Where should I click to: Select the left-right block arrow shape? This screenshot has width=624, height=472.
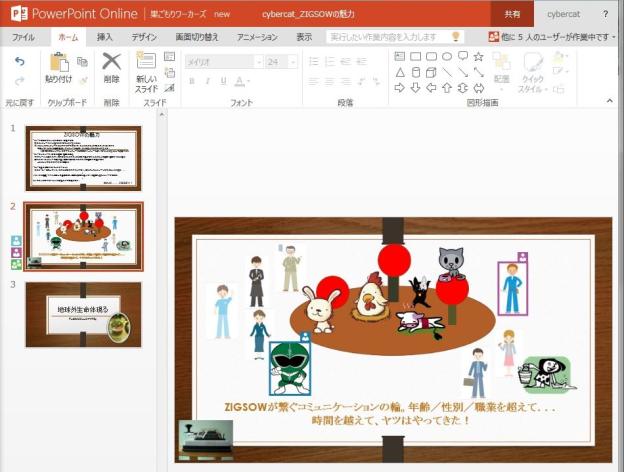pyautogui.click(x=479, y=88)
